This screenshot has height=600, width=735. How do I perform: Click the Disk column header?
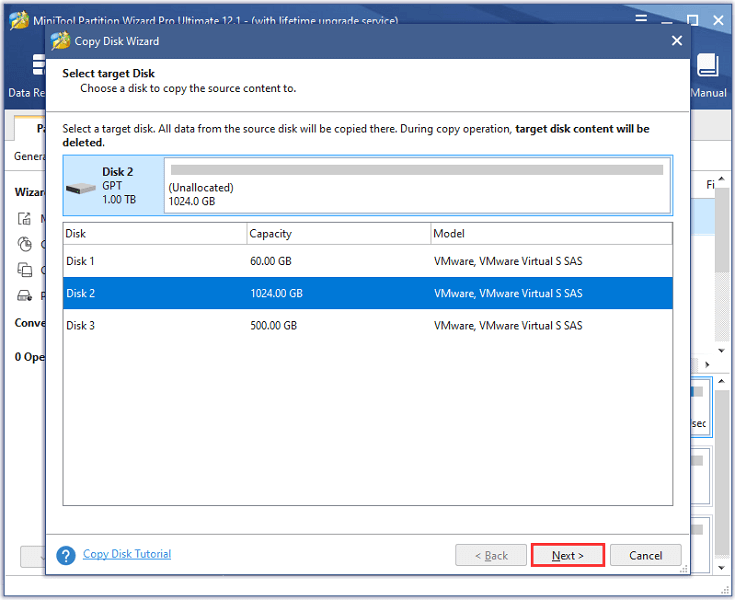pos(155,233)
